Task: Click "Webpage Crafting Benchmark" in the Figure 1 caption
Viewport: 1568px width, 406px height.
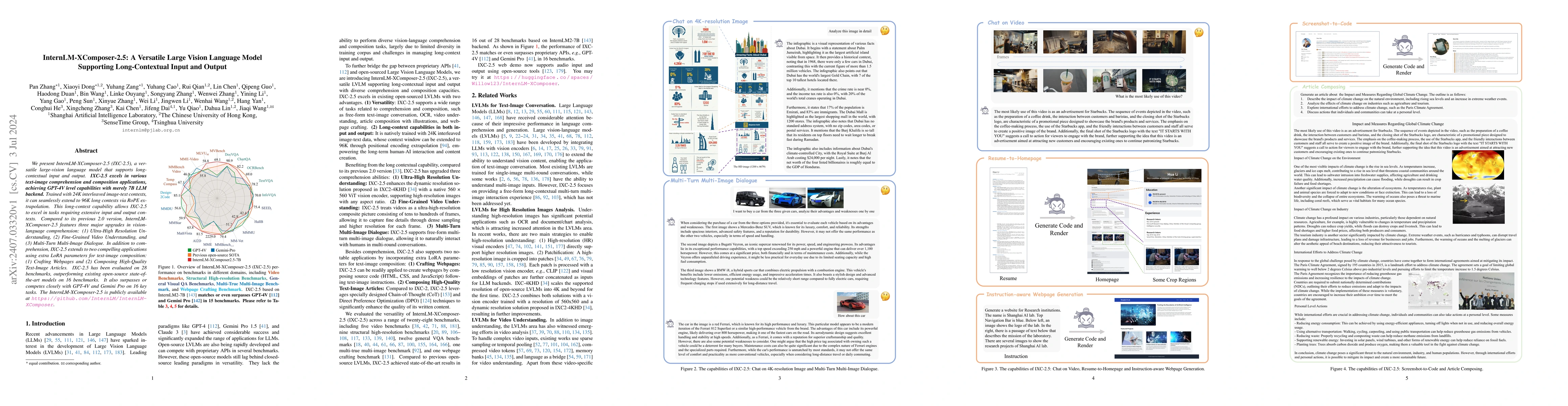Action: (211, 289)
